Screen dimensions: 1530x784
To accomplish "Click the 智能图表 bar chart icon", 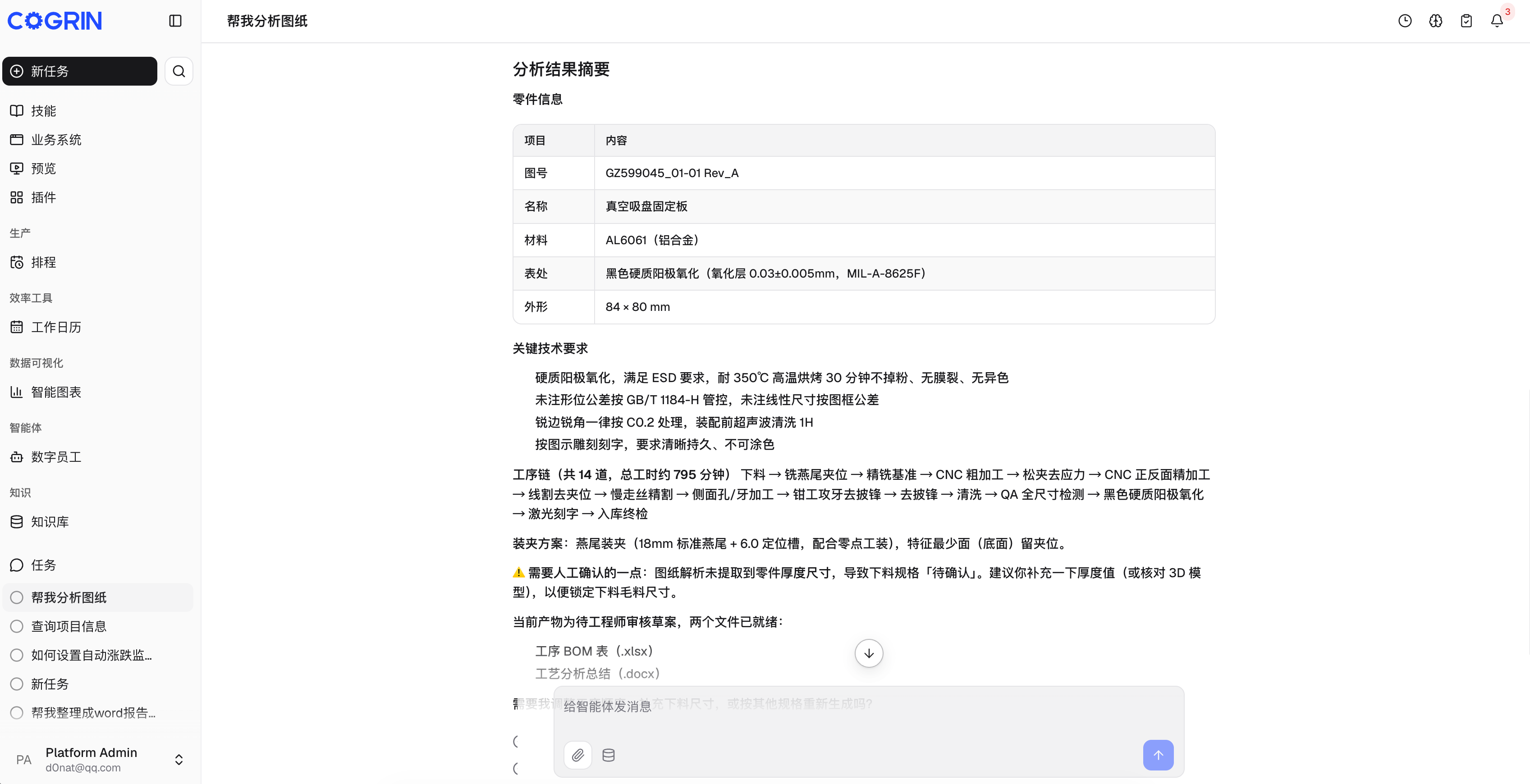I will point(17,392).
